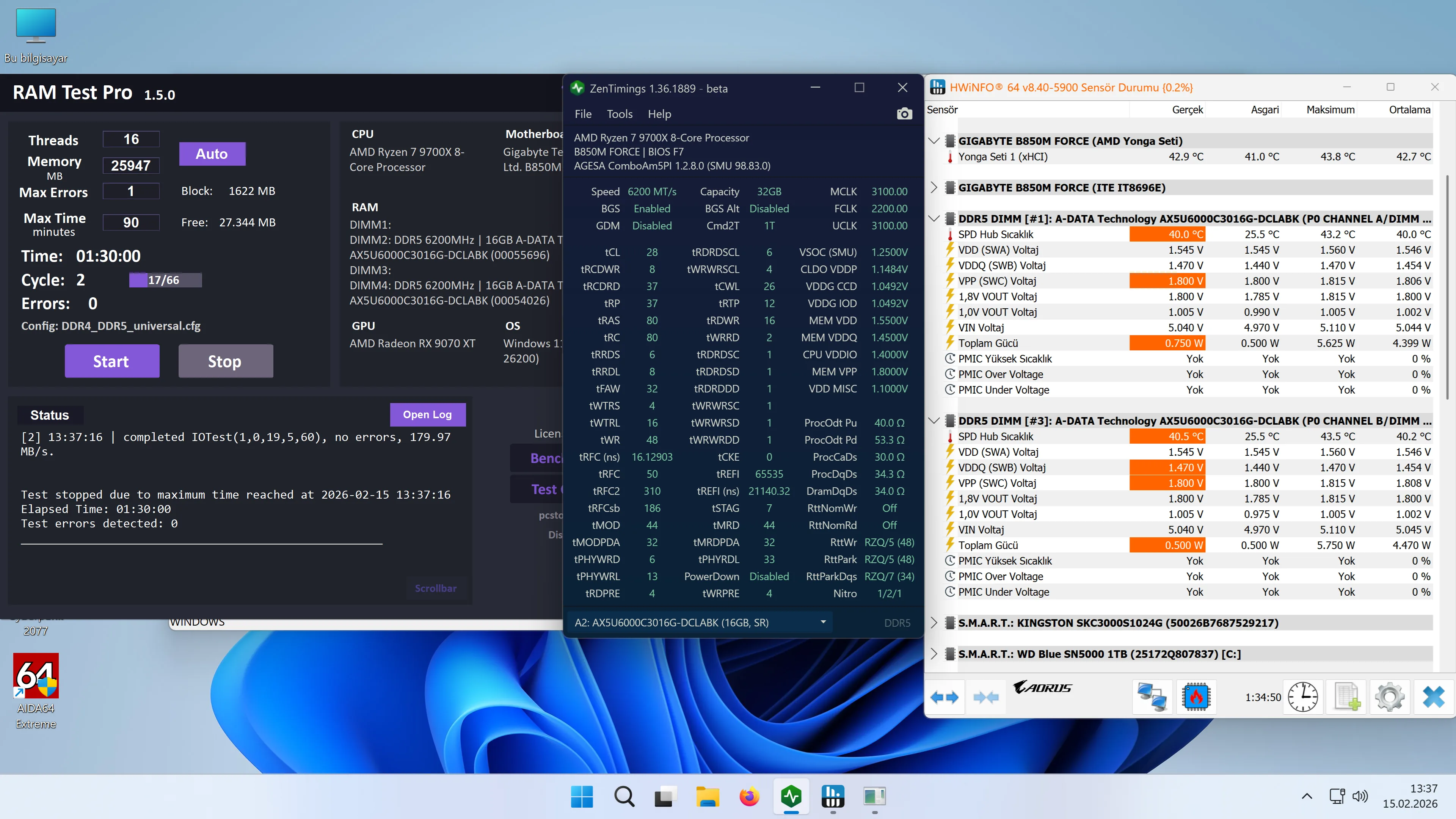This screenshot has width=1456, height=819.
Task: Click the 1:34:50 elapsed time in HWiNFO
Action: point(1263,697)
